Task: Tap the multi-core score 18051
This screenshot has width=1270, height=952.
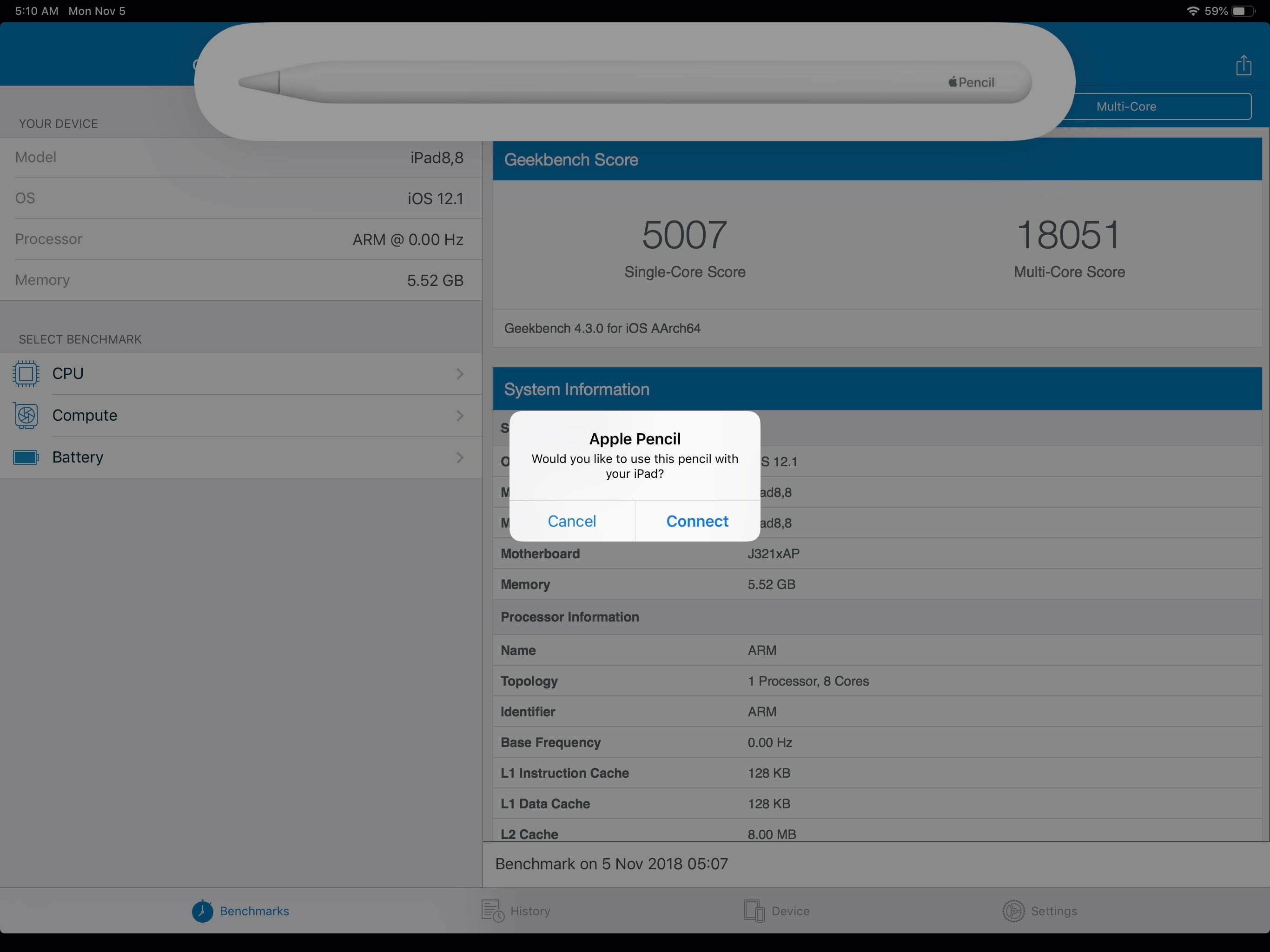Action: pos(1068,235)
